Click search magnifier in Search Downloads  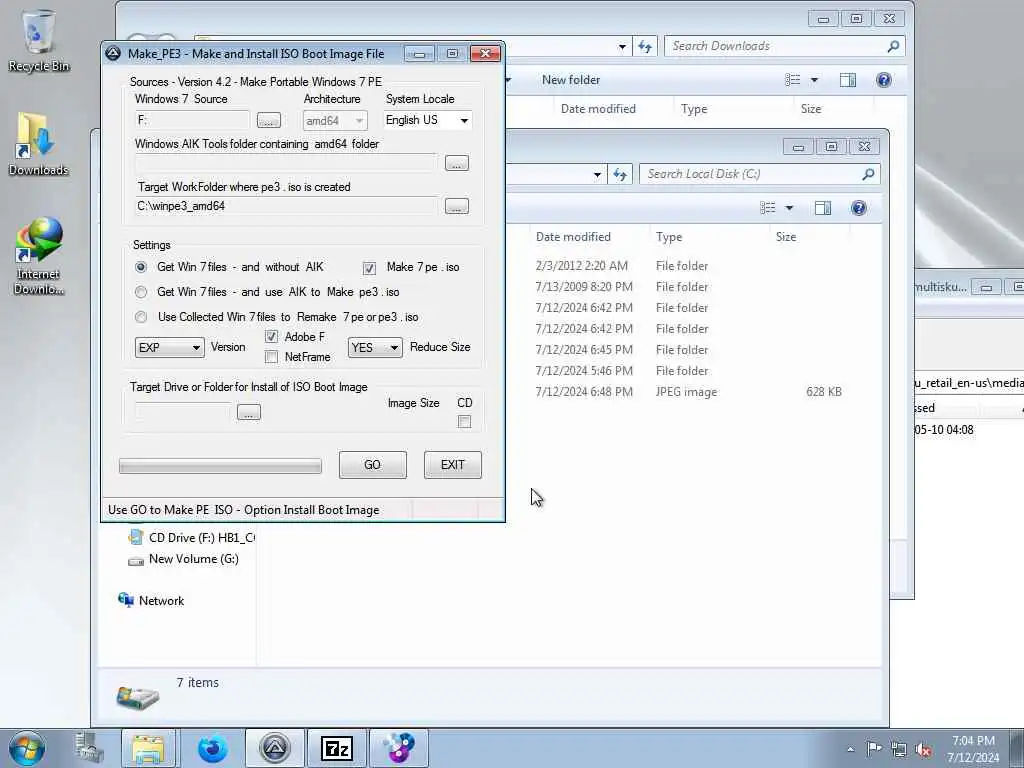coord(893,46)
